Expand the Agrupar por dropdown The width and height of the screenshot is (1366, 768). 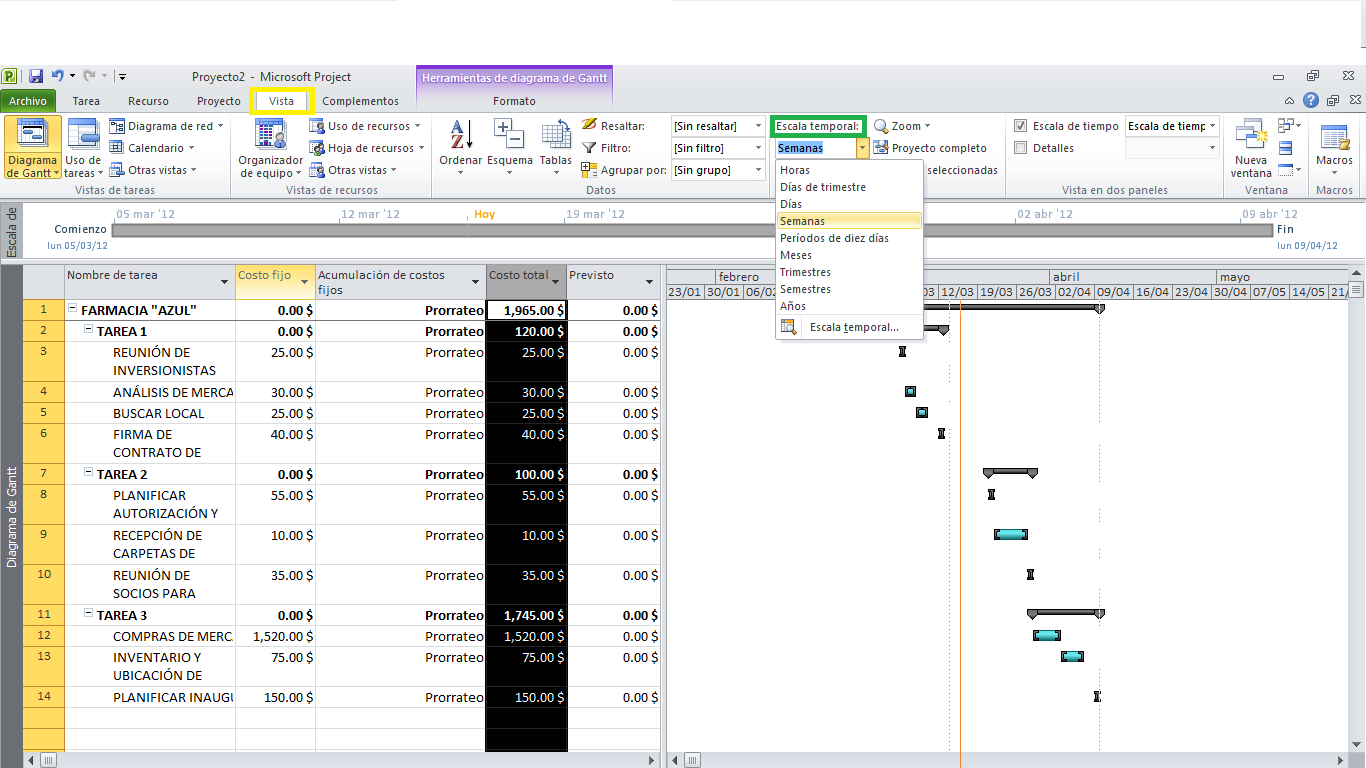tap(758, 170)
